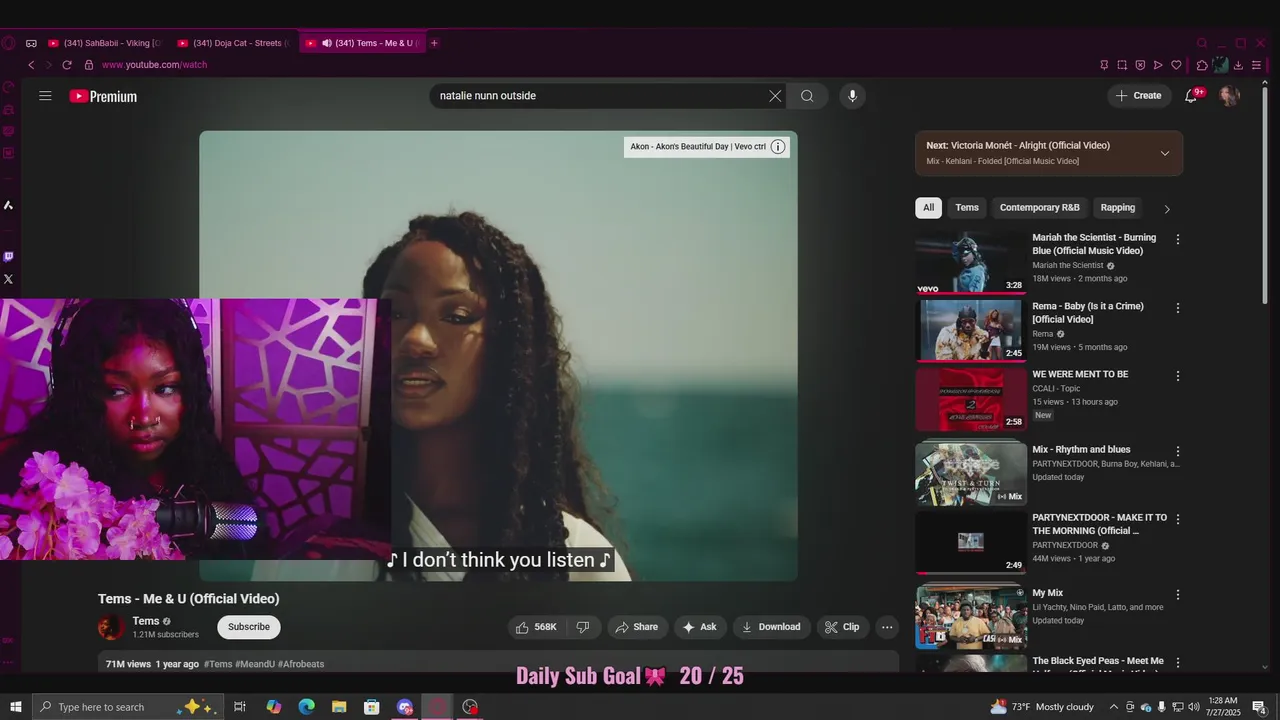Open Rema Baby video thumbnail

coord(971,331)
